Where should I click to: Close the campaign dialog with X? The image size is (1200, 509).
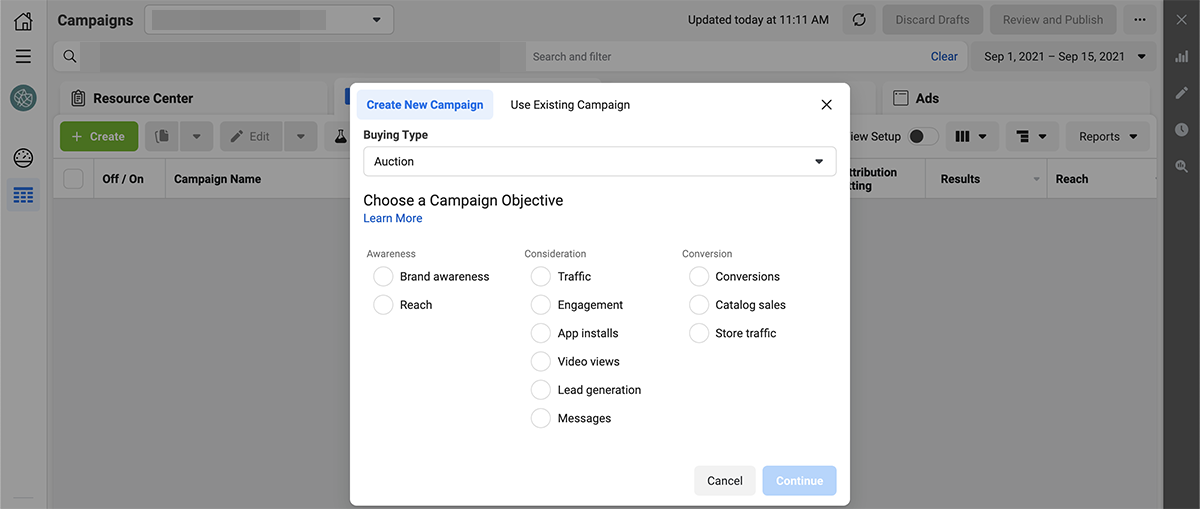click(826, 105)
